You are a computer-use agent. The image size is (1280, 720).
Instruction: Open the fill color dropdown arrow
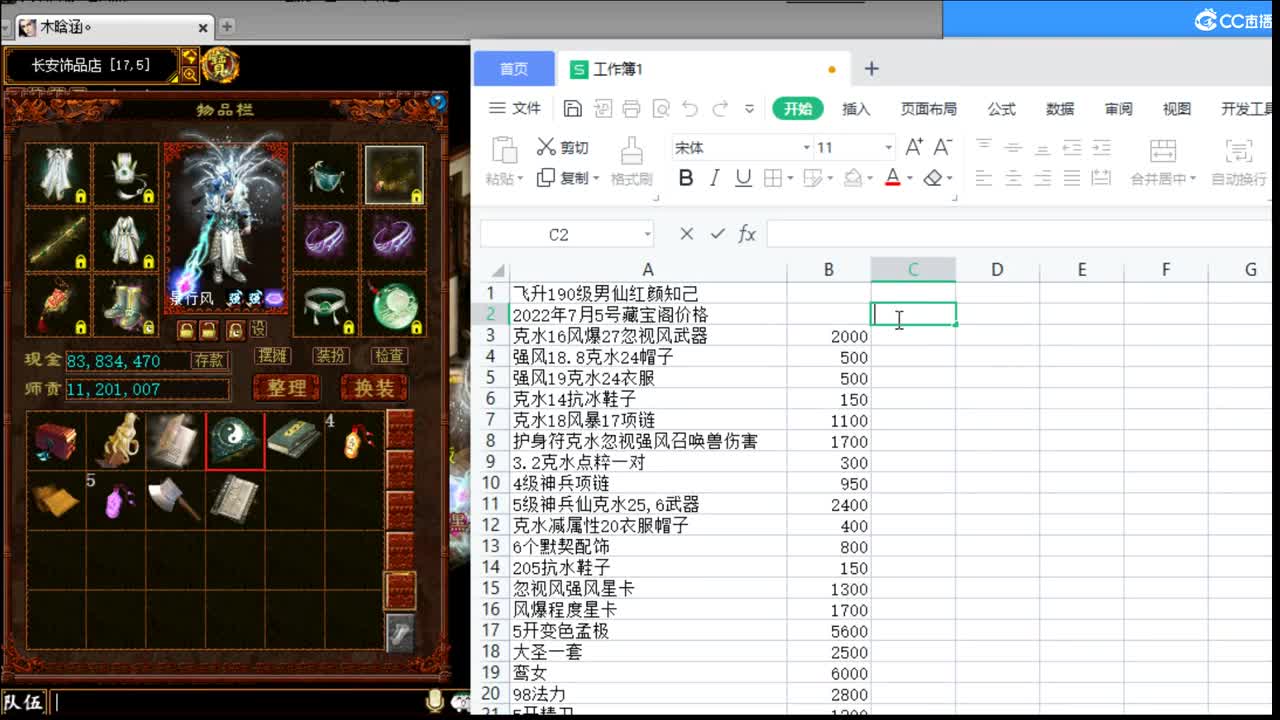coord(870,179)
